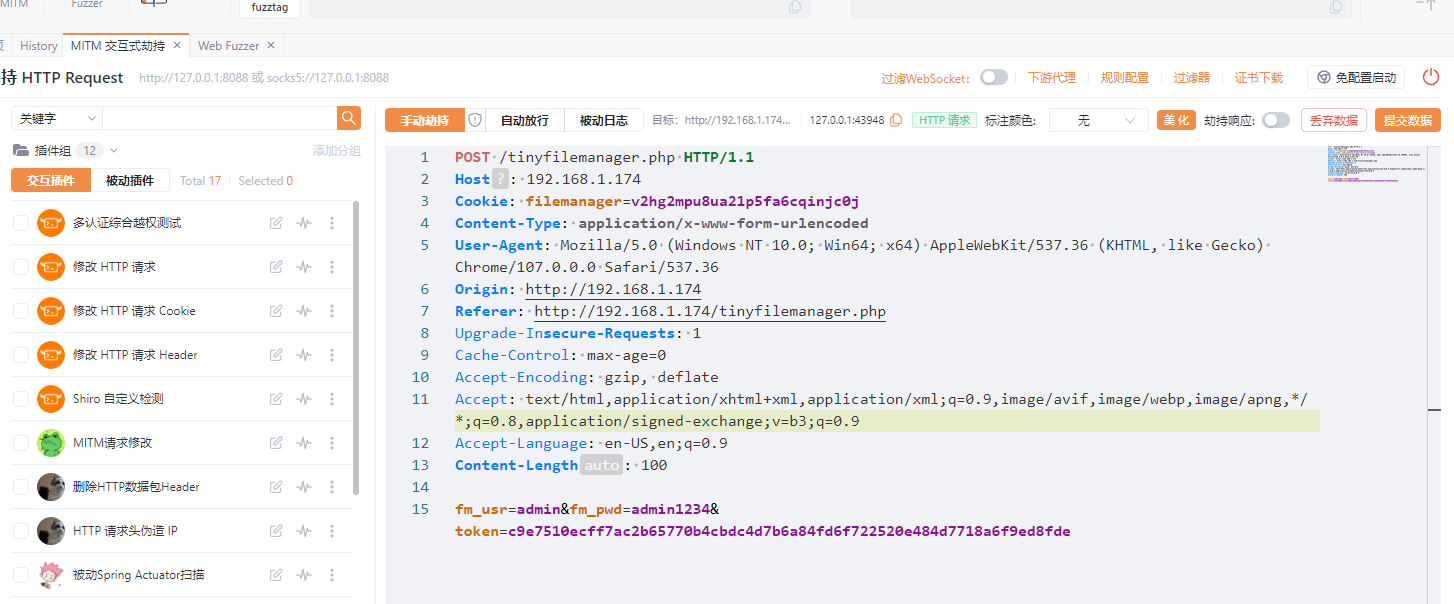
Task: Click the red power icon at top right
Action: [1431, 77]
